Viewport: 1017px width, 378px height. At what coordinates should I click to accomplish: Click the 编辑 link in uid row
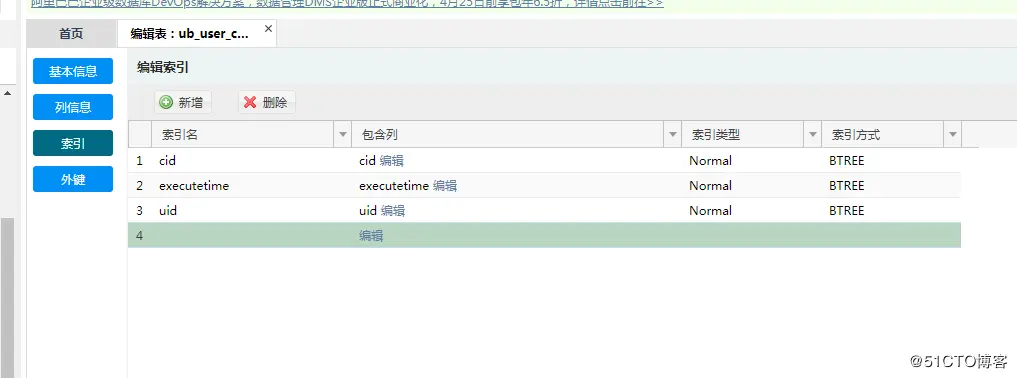(x=392, y=211)
